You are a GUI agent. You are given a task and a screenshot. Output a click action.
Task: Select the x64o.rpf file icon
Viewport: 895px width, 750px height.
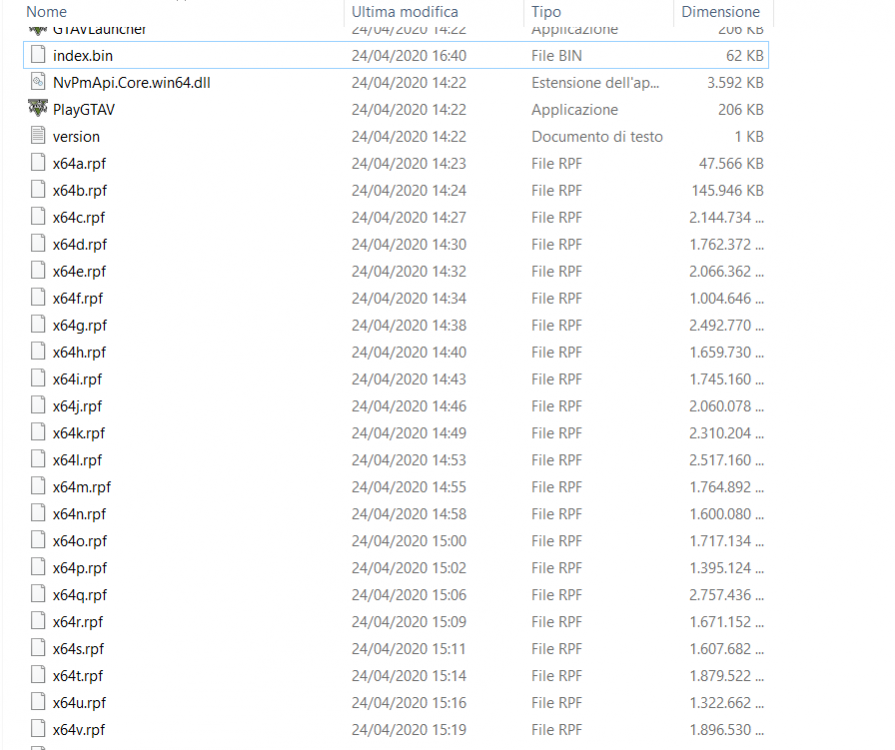coord(38,541)
